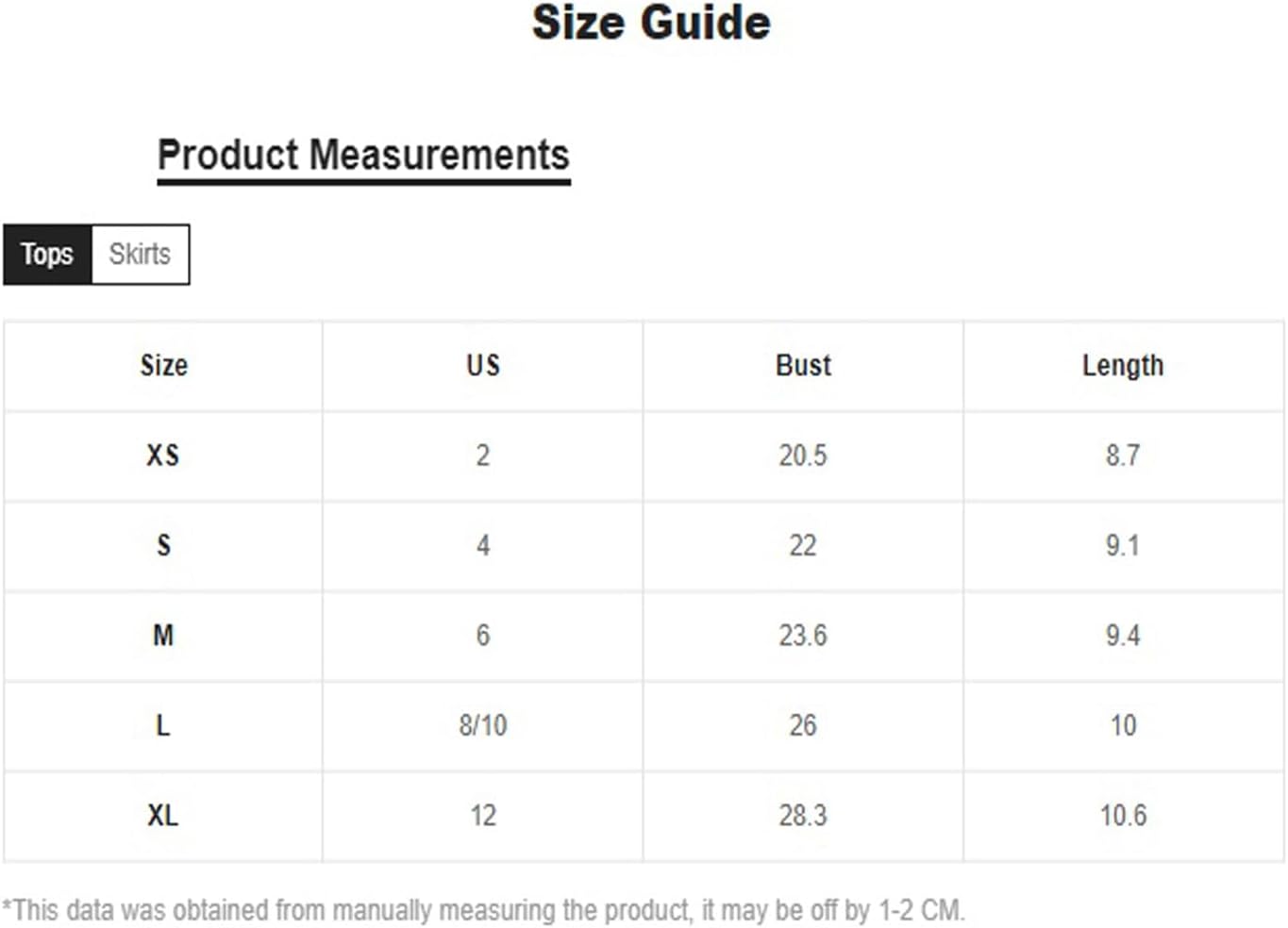Screen dimensions: 1288x928
Task: Click the Size column header
Action: coord(163,365)
